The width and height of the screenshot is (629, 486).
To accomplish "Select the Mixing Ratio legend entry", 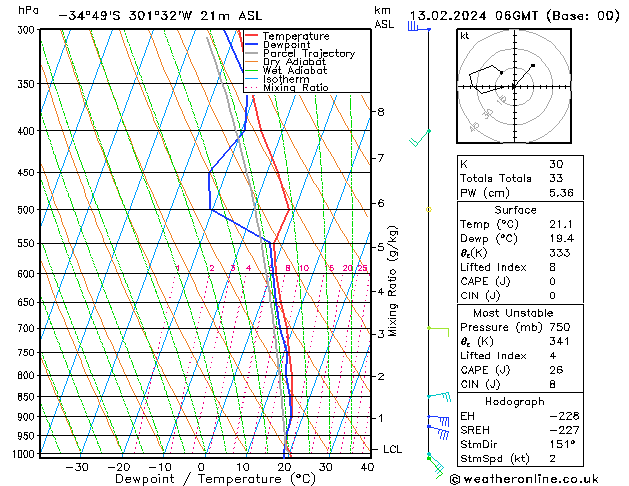I will tap(295, 88).
